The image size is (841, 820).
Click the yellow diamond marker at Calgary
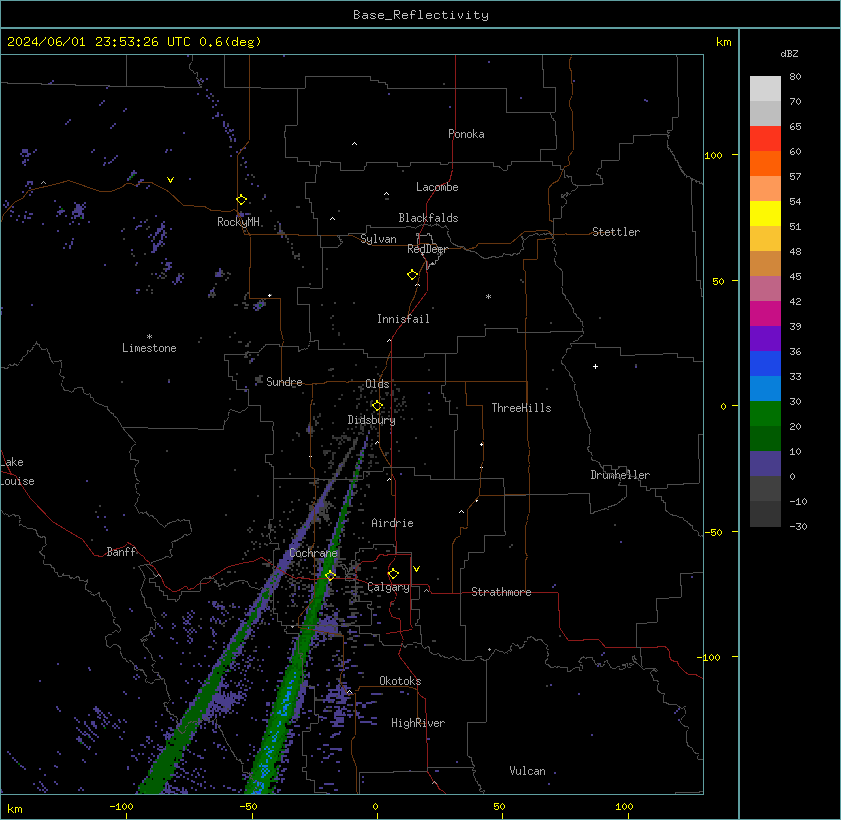(393, 574)
